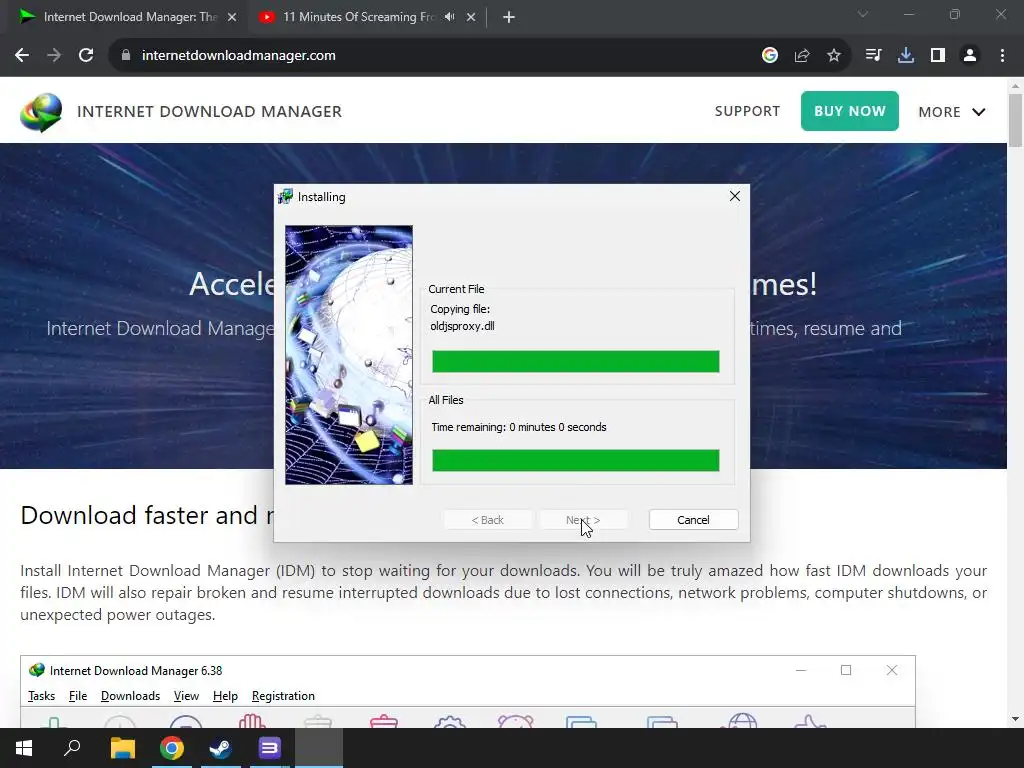Launch Steam from the taskbar
Image resolution: width=1024 pixels, height=768 pixels.
tap(221, 748)
